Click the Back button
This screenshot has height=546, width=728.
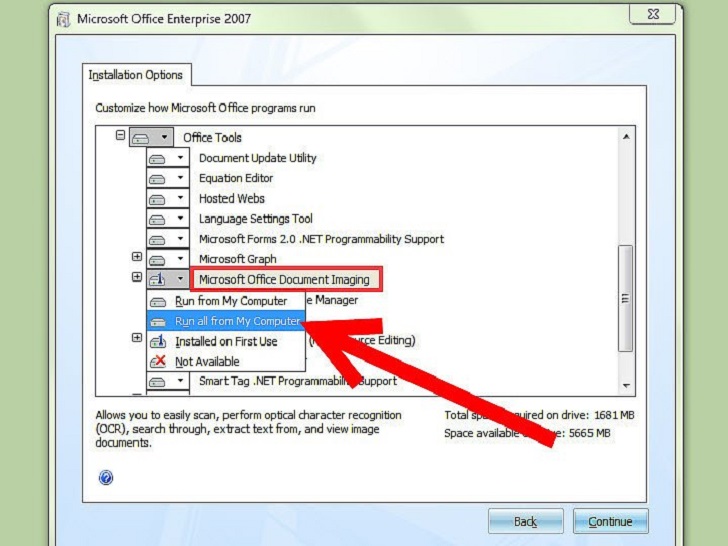(526, 521)
